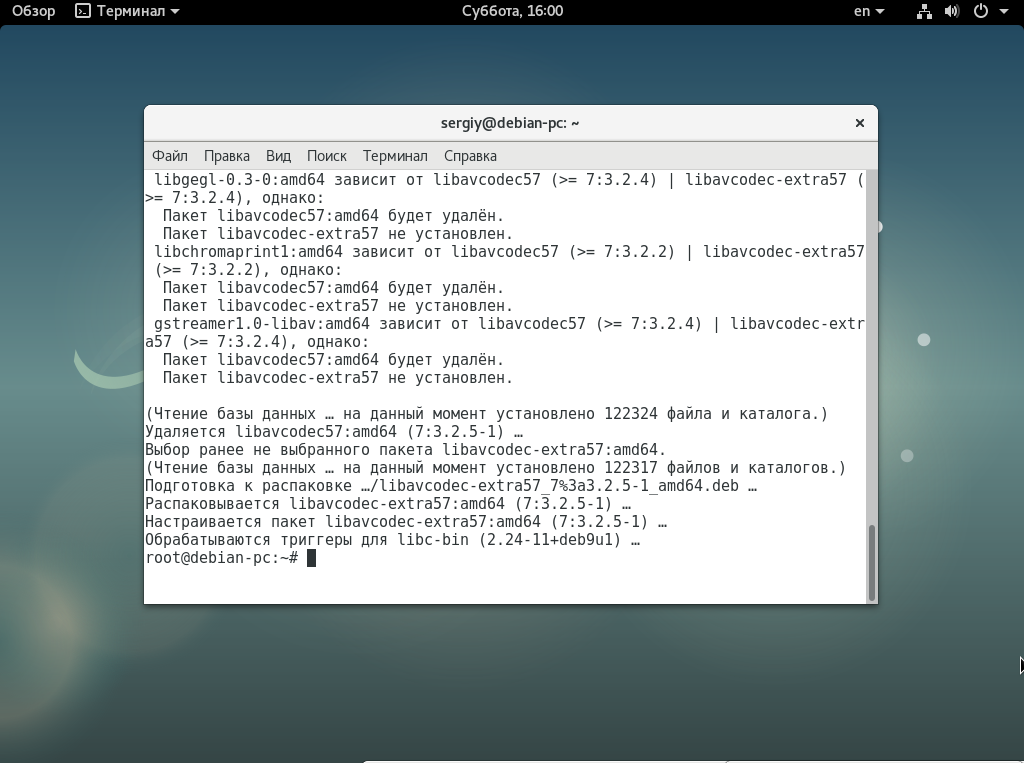The image size is (1024, 763).
Task: Open the Обзор activities overview
Action: tap(33, 11)
